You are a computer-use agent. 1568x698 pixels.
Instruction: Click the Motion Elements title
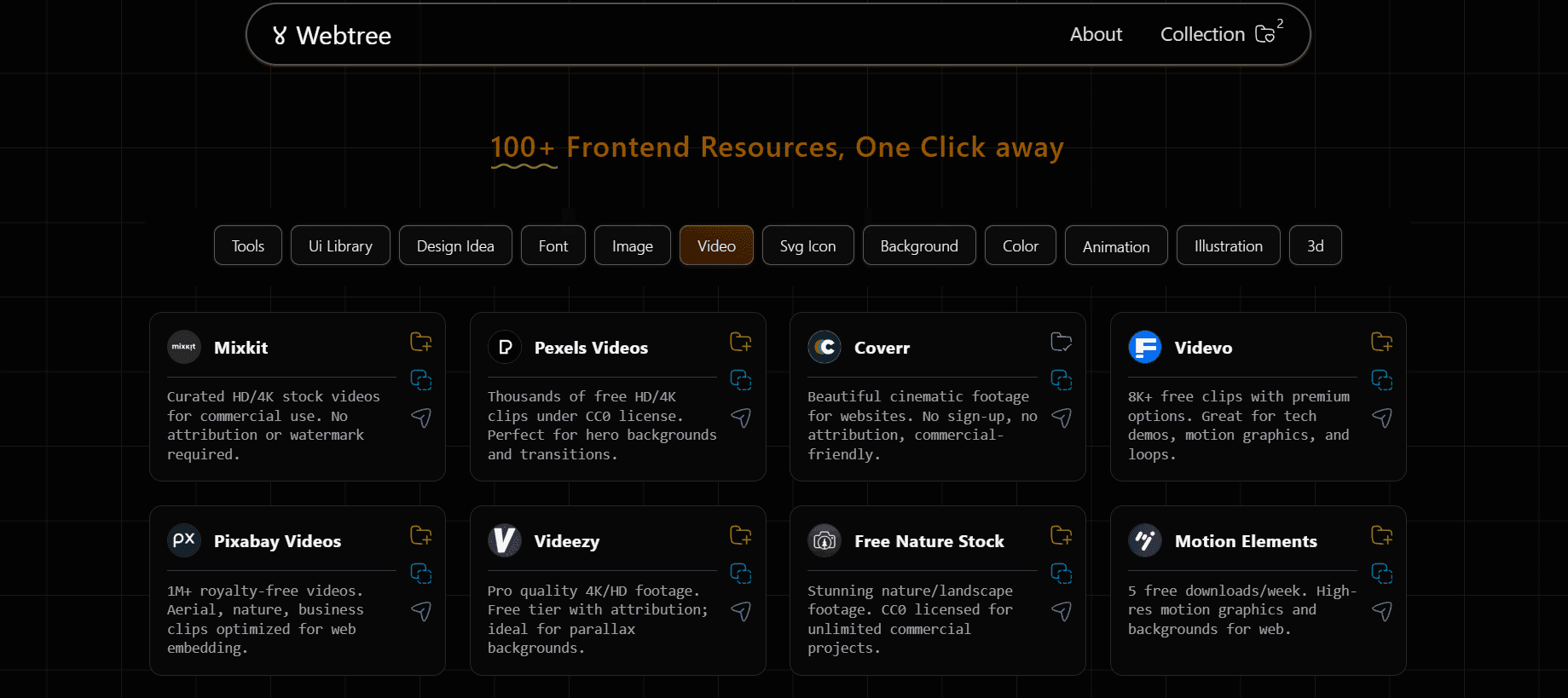pyautogui.click(x=1246, y=541)
